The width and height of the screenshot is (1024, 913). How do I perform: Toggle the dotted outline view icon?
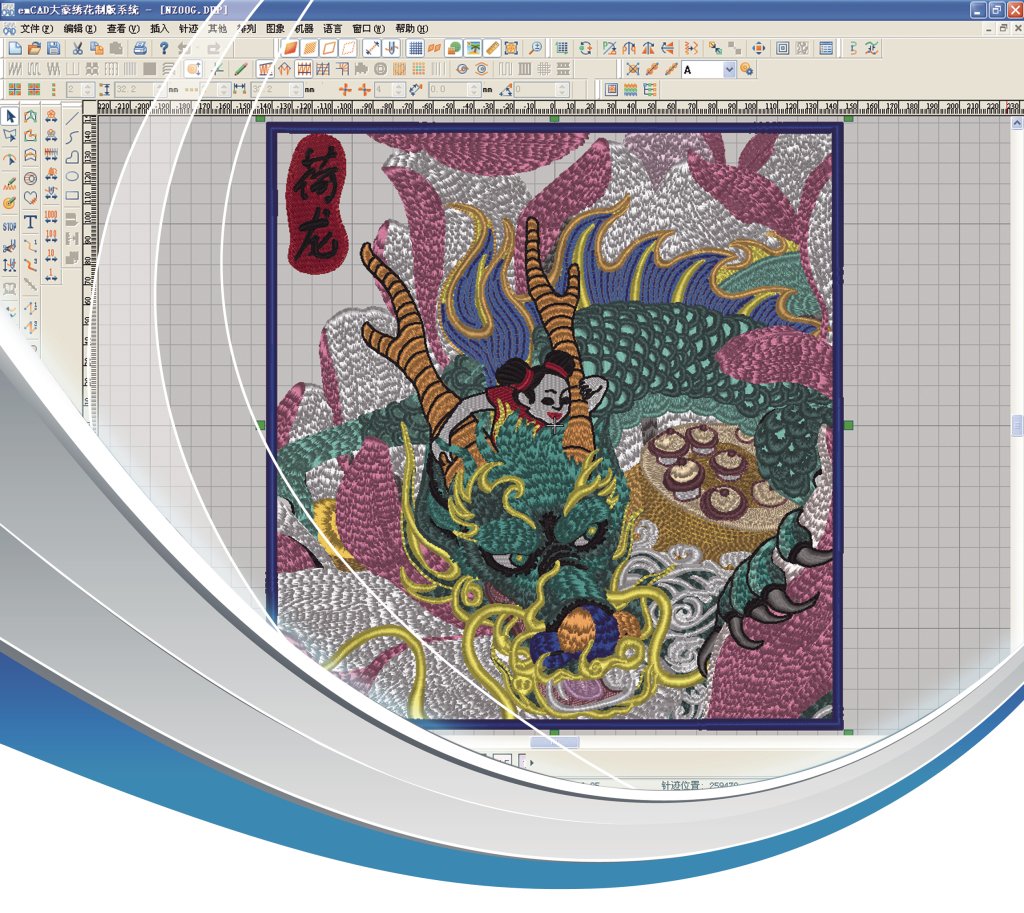(349, 48)
